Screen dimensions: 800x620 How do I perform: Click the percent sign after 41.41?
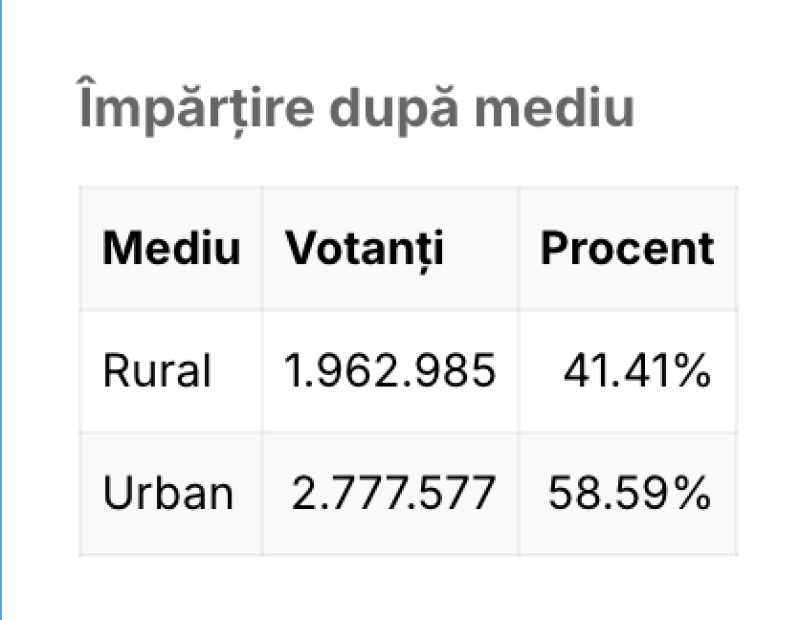[692, 370]
